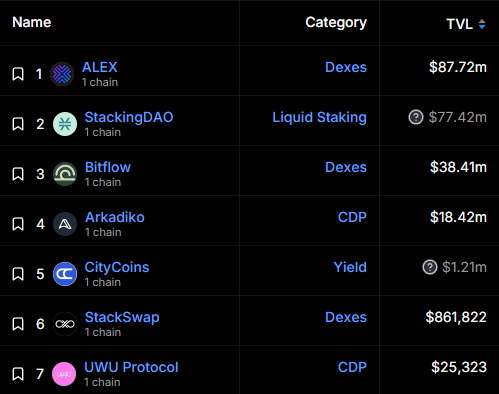Click the Arkadiko logo icon
The height and width of the screenshot is (394, 499).
[65, 224]
